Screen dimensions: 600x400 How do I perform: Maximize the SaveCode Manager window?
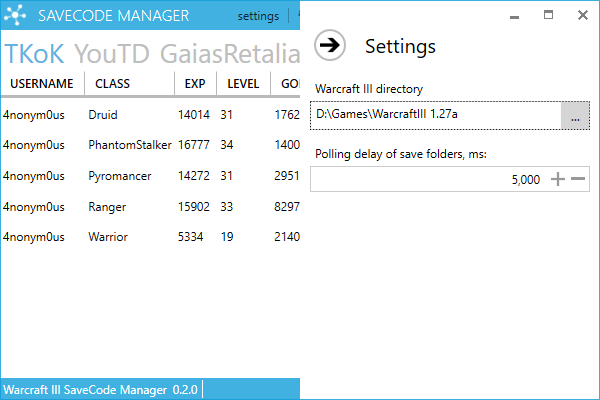pyautogui.click(x=548, y=15)
